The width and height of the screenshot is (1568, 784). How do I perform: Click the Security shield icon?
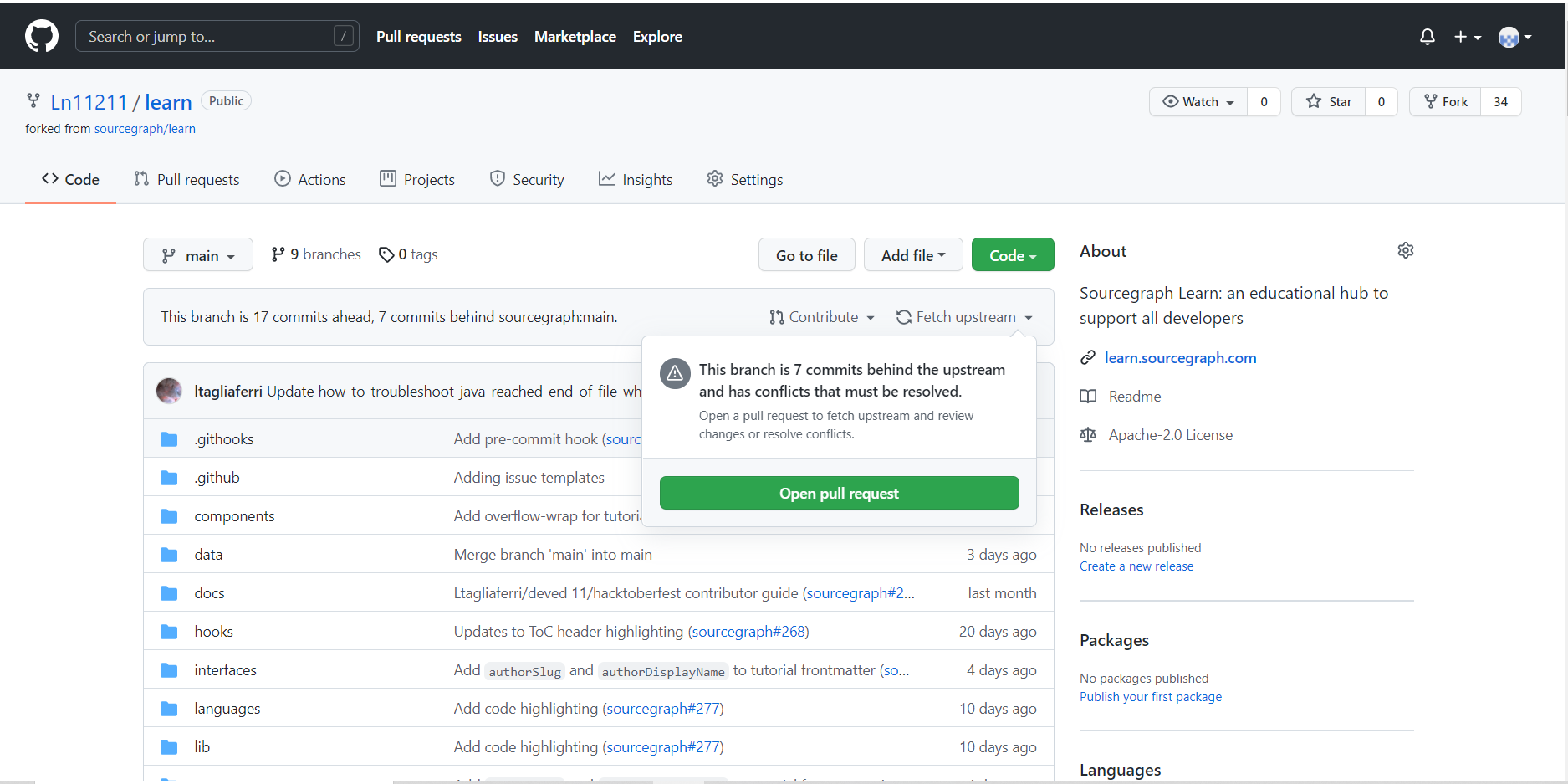point(498,178)
